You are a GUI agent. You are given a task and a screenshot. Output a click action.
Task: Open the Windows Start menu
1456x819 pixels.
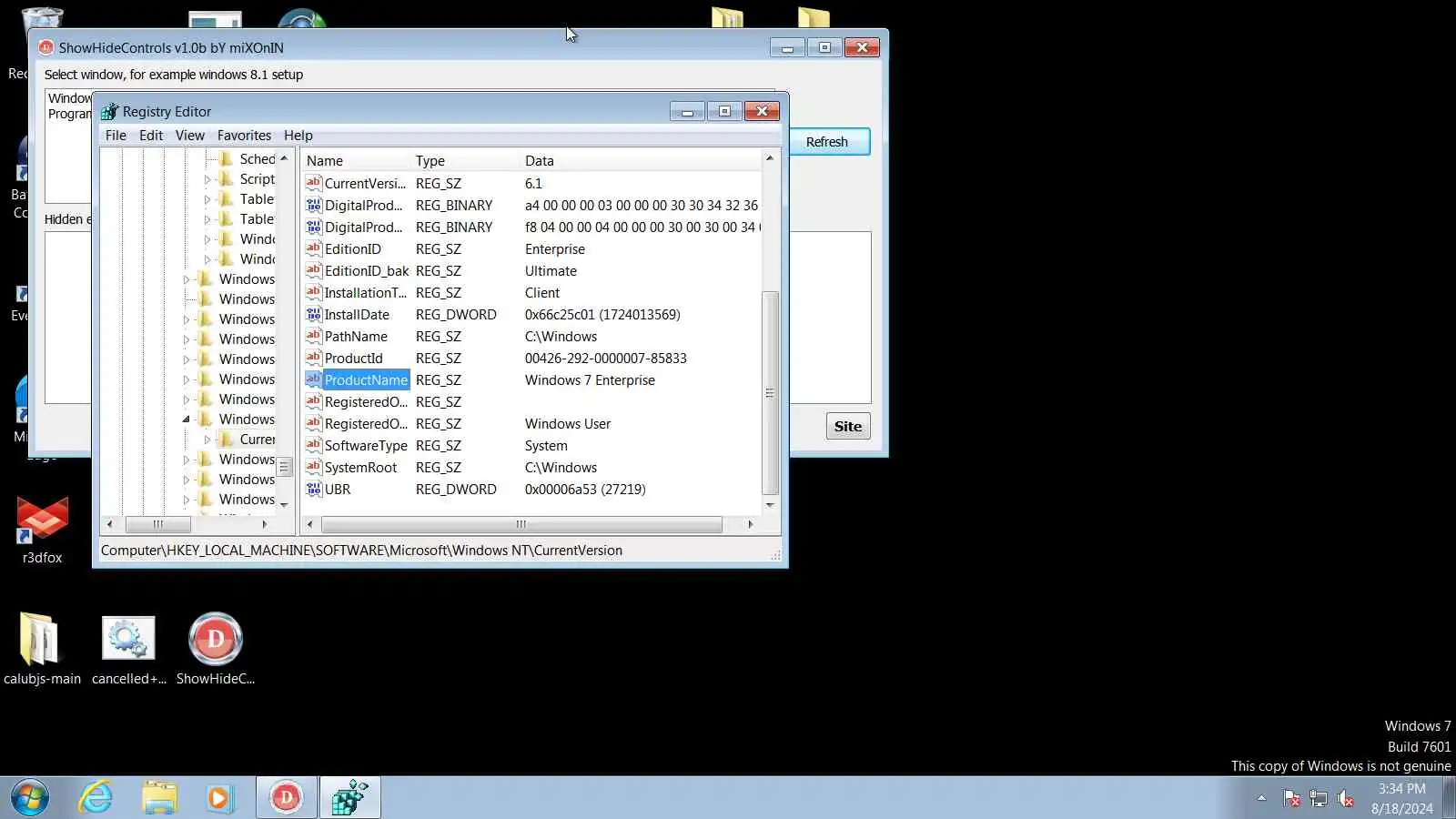pos(30,798)
